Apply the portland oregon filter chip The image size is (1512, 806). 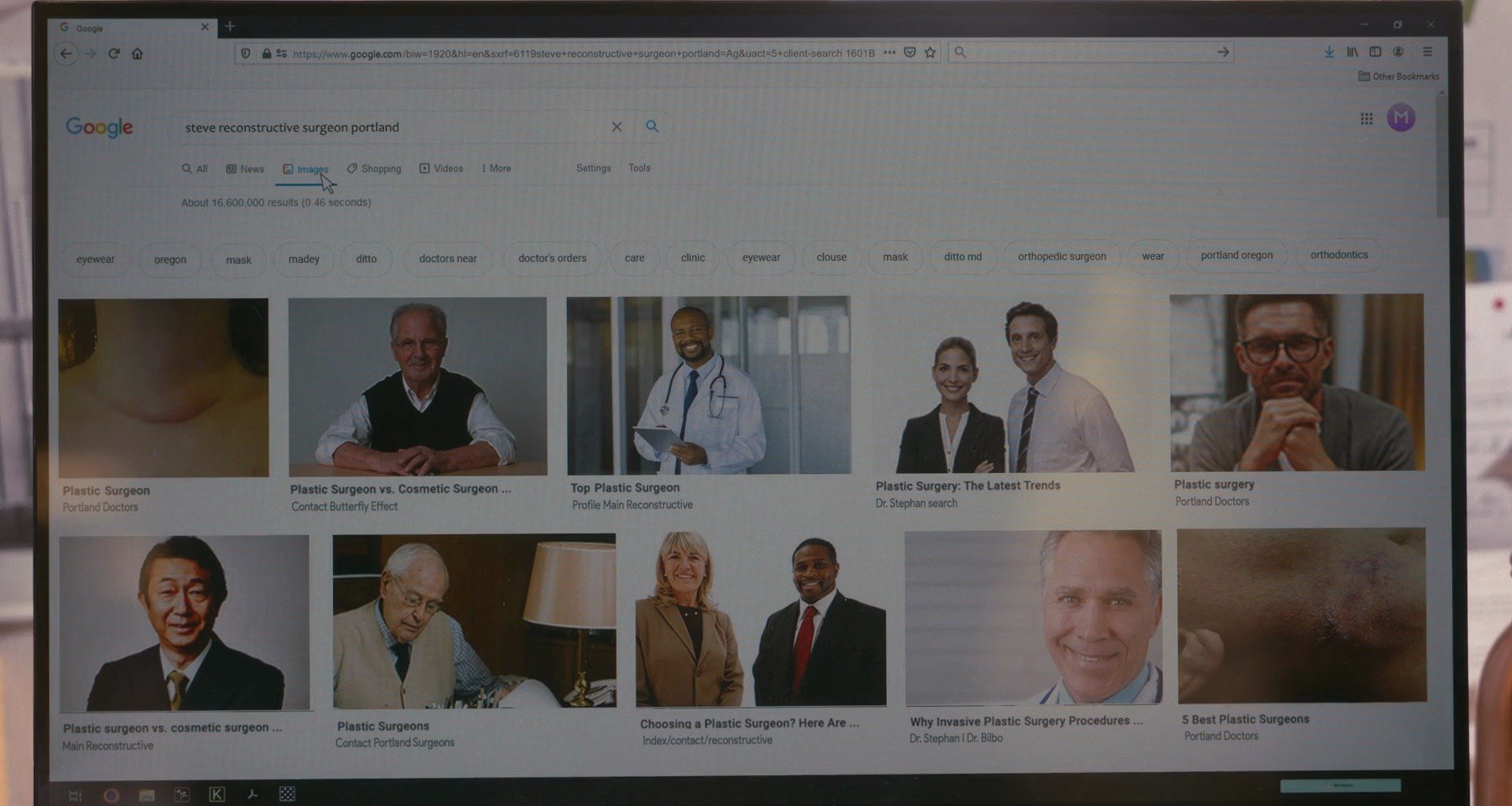click(1236, 255)
